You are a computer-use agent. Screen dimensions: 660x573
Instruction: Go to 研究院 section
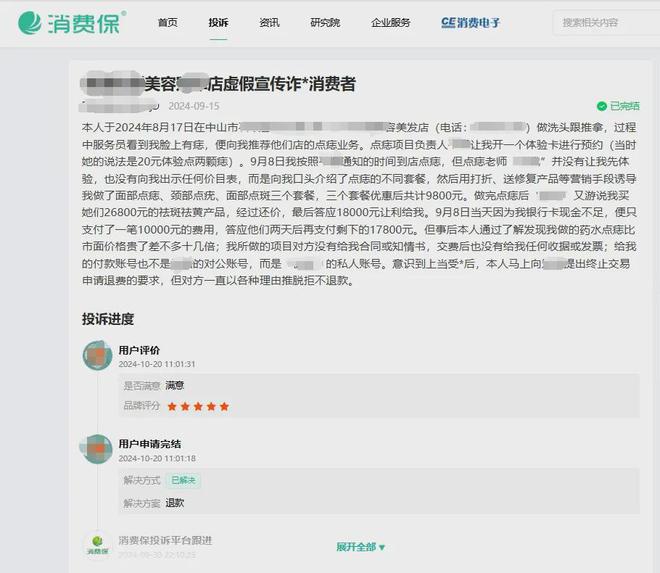tap(325, 22)
